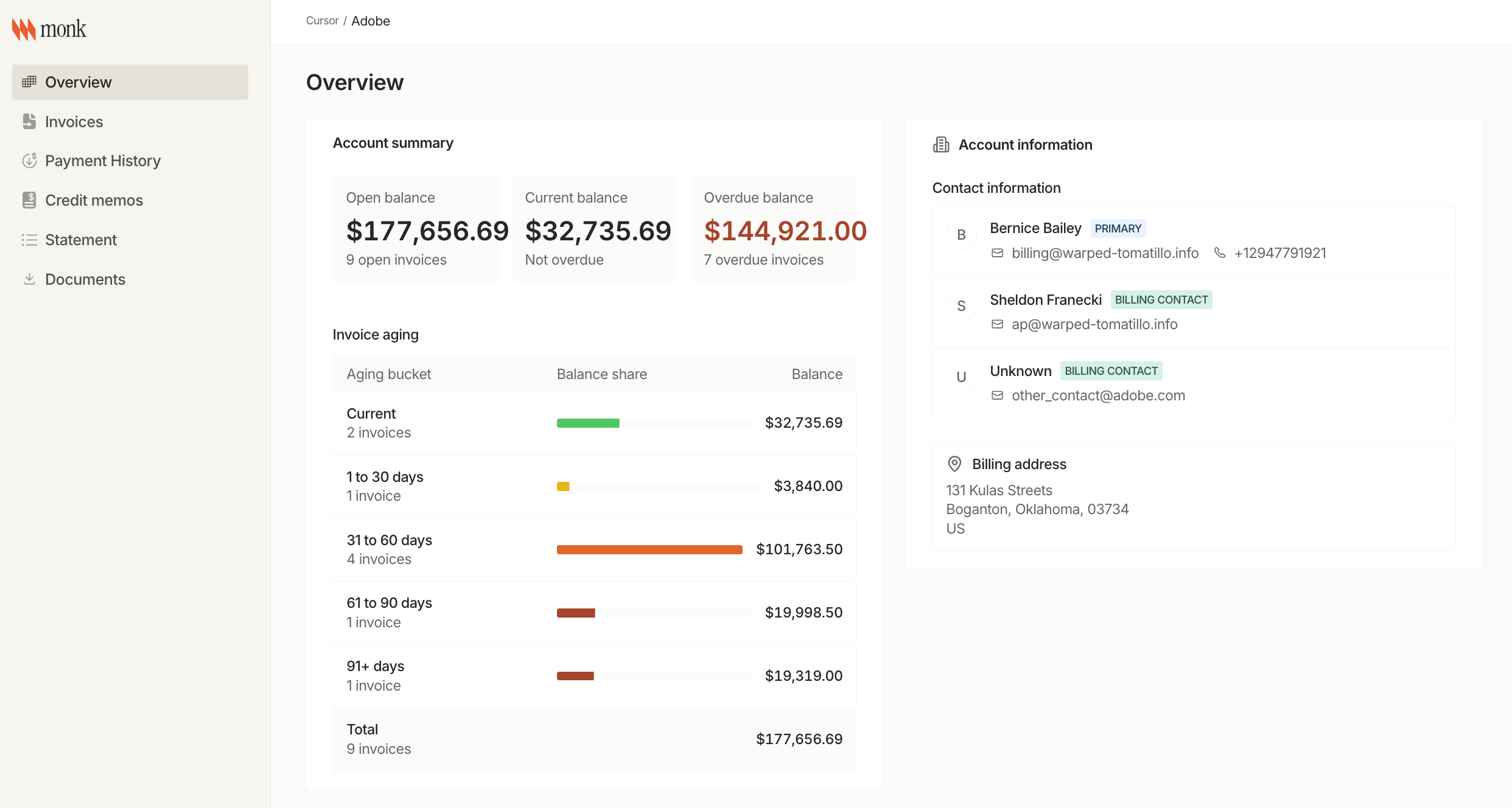Click the Invoices document icon

coord(29,122)
